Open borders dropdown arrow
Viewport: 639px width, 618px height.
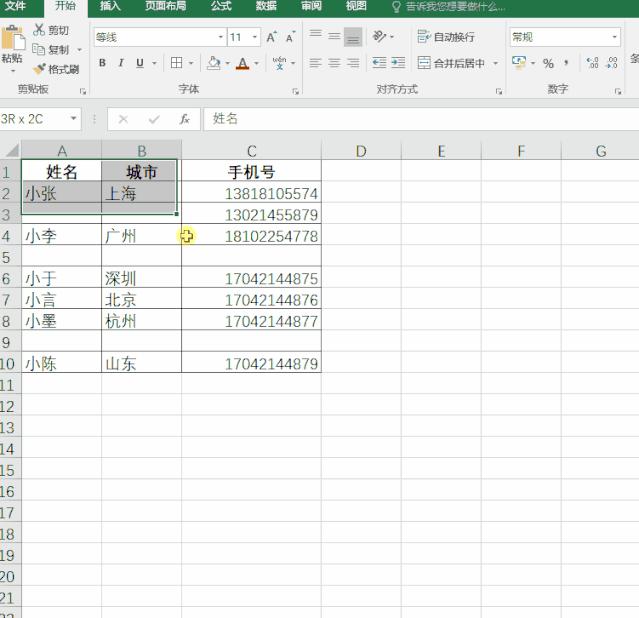[191, 63]
